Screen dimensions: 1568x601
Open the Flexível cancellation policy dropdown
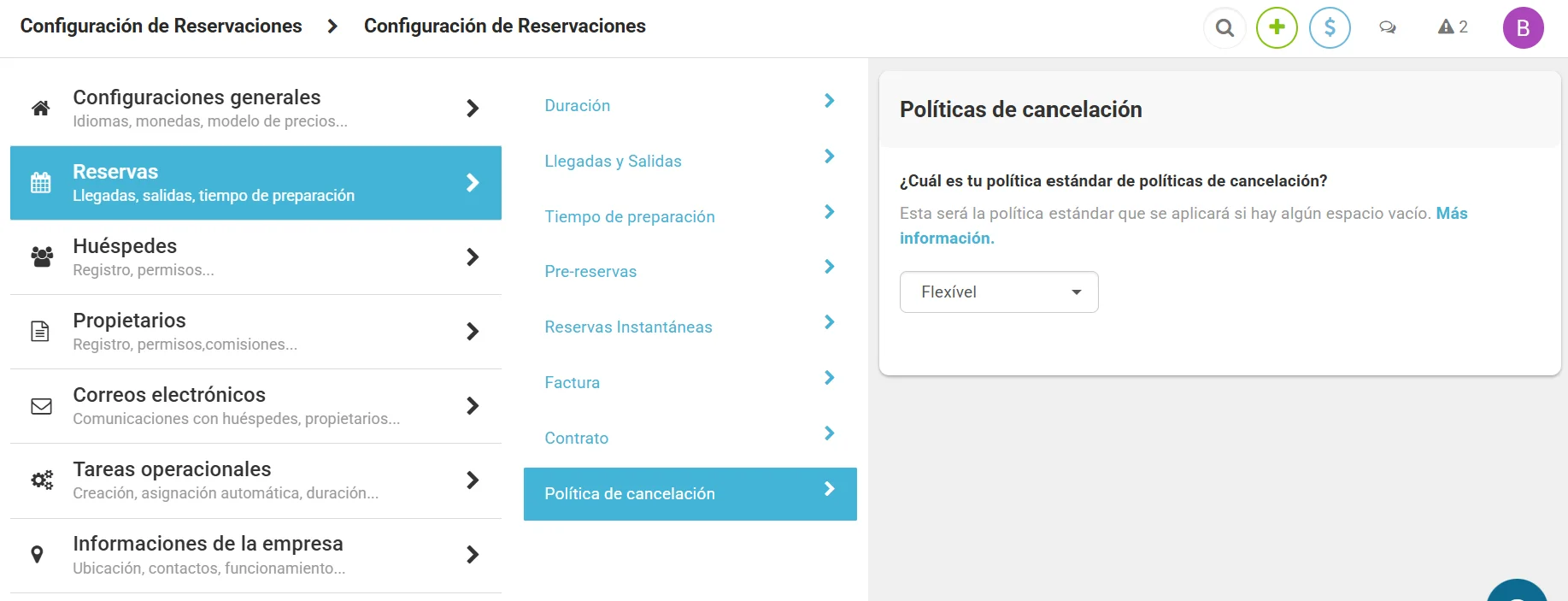pos(999,292)
